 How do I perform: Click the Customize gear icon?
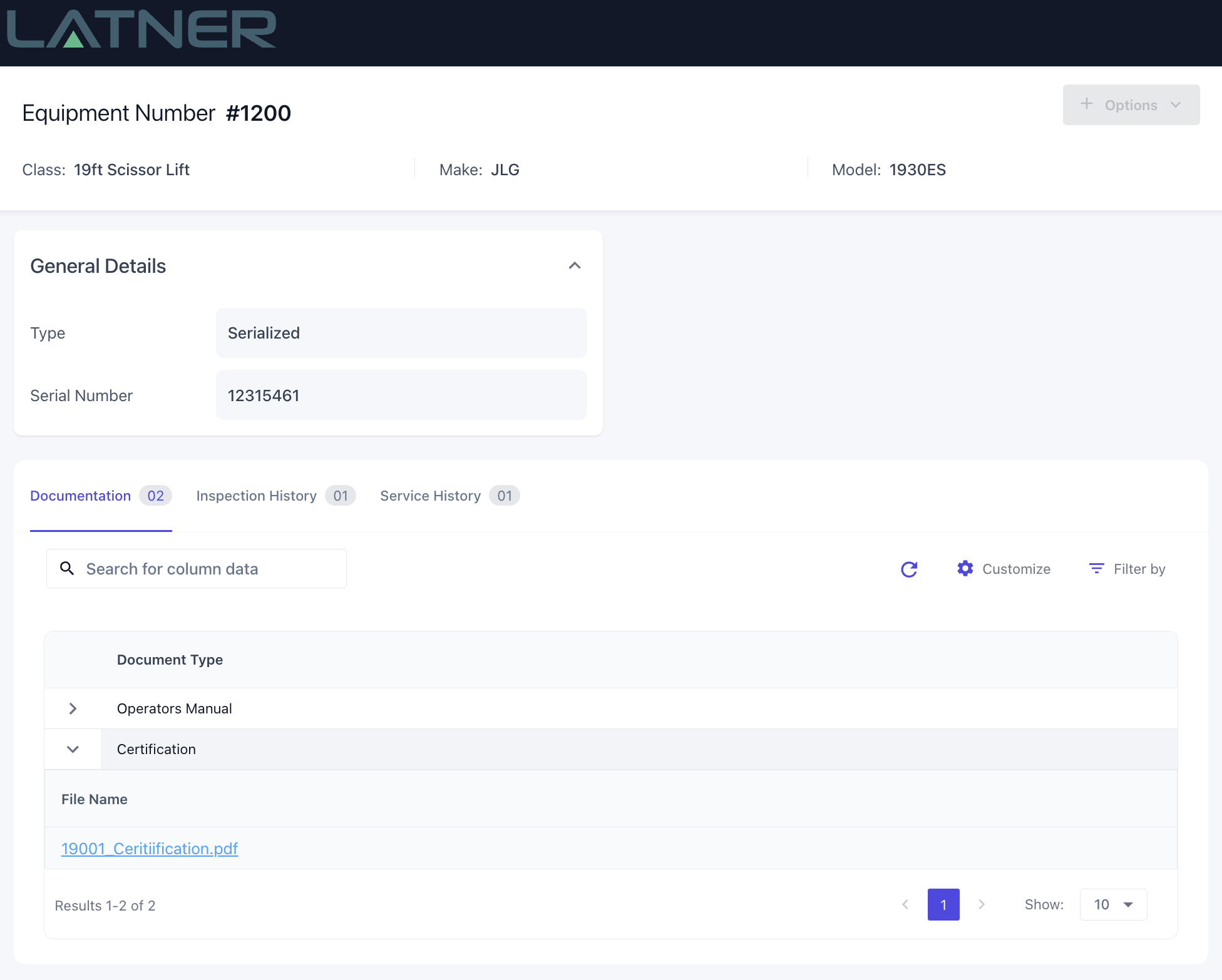965,568
